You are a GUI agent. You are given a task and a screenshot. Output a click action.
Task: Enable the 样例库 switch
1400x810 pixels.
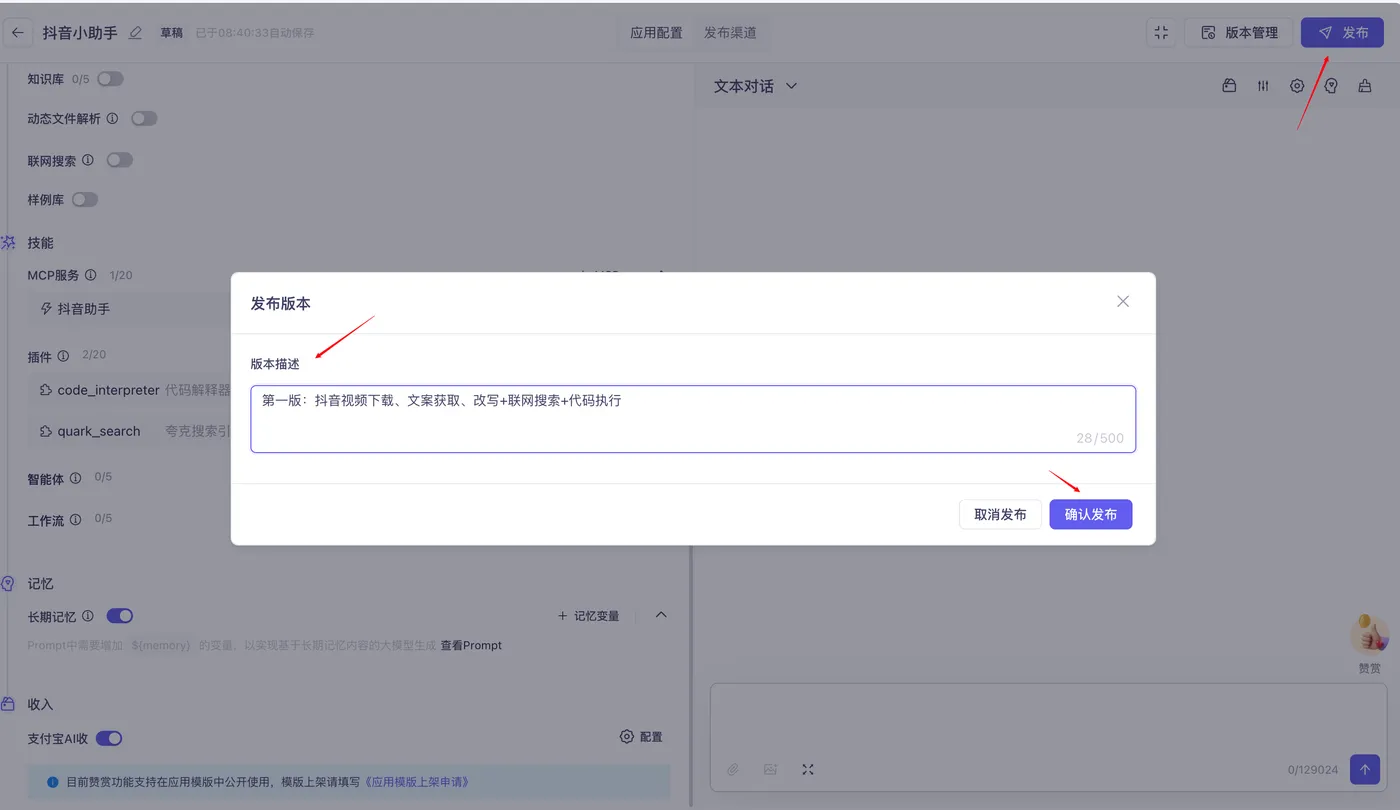click(x=85, y=199)
